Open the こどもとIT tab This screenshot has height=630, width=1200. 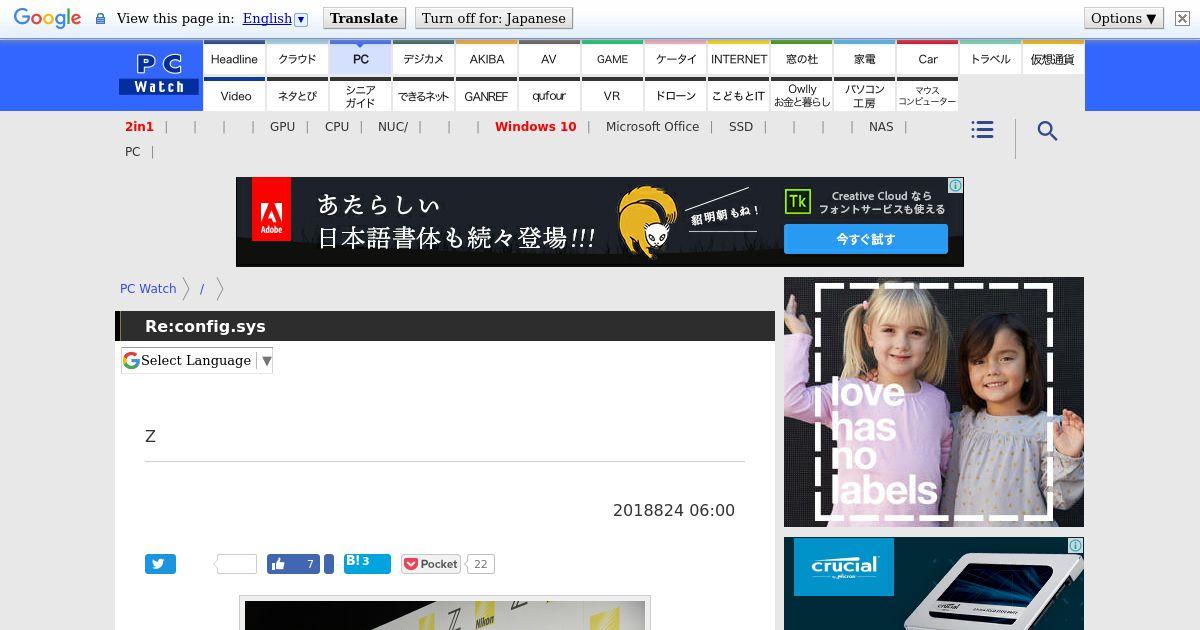click(739, 95)
